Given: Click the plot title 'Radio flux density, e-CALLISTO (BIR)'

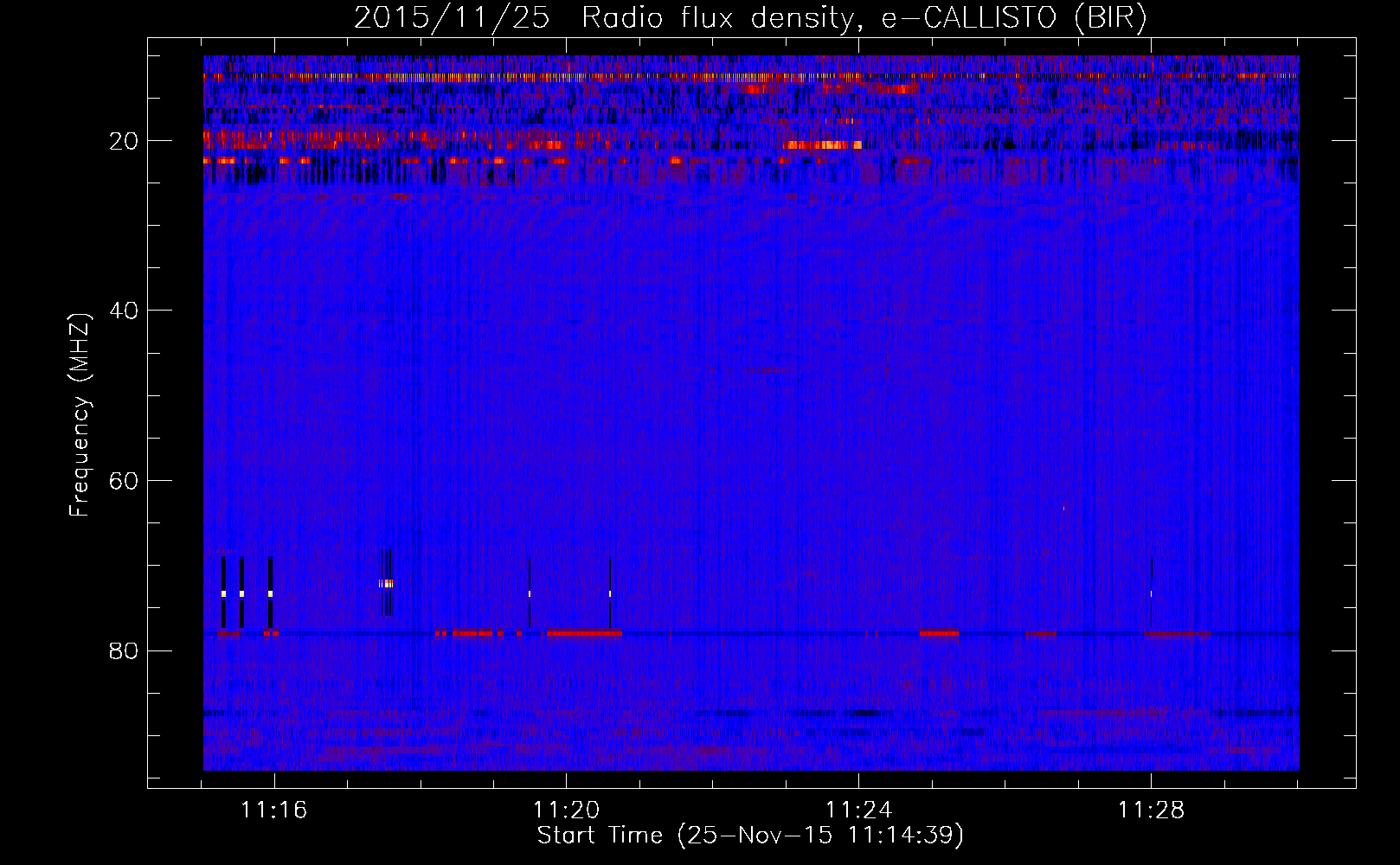Looking at the screenshot, I should click(864, 18).
